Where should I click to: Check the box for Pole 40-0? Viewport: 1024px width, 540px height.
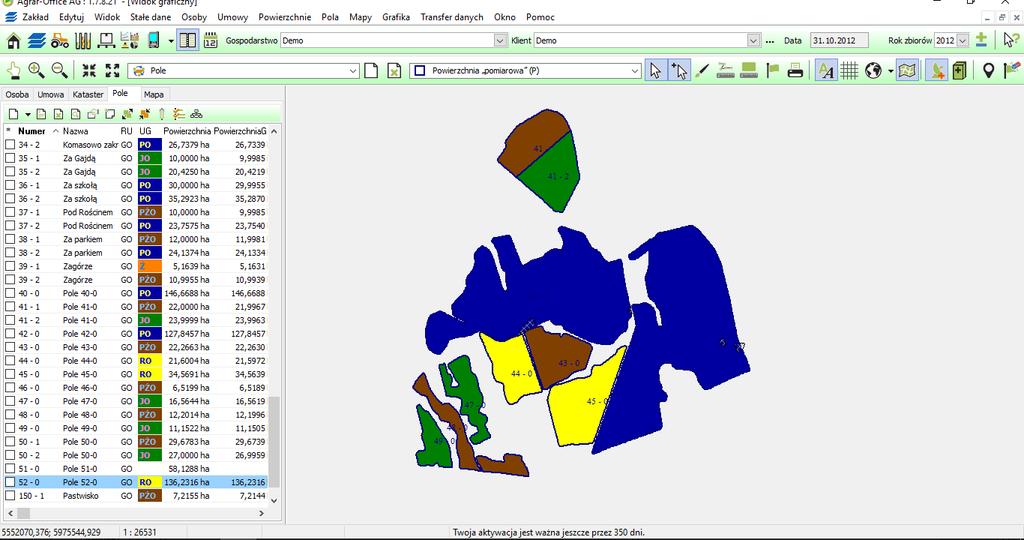tap(10, 293)
